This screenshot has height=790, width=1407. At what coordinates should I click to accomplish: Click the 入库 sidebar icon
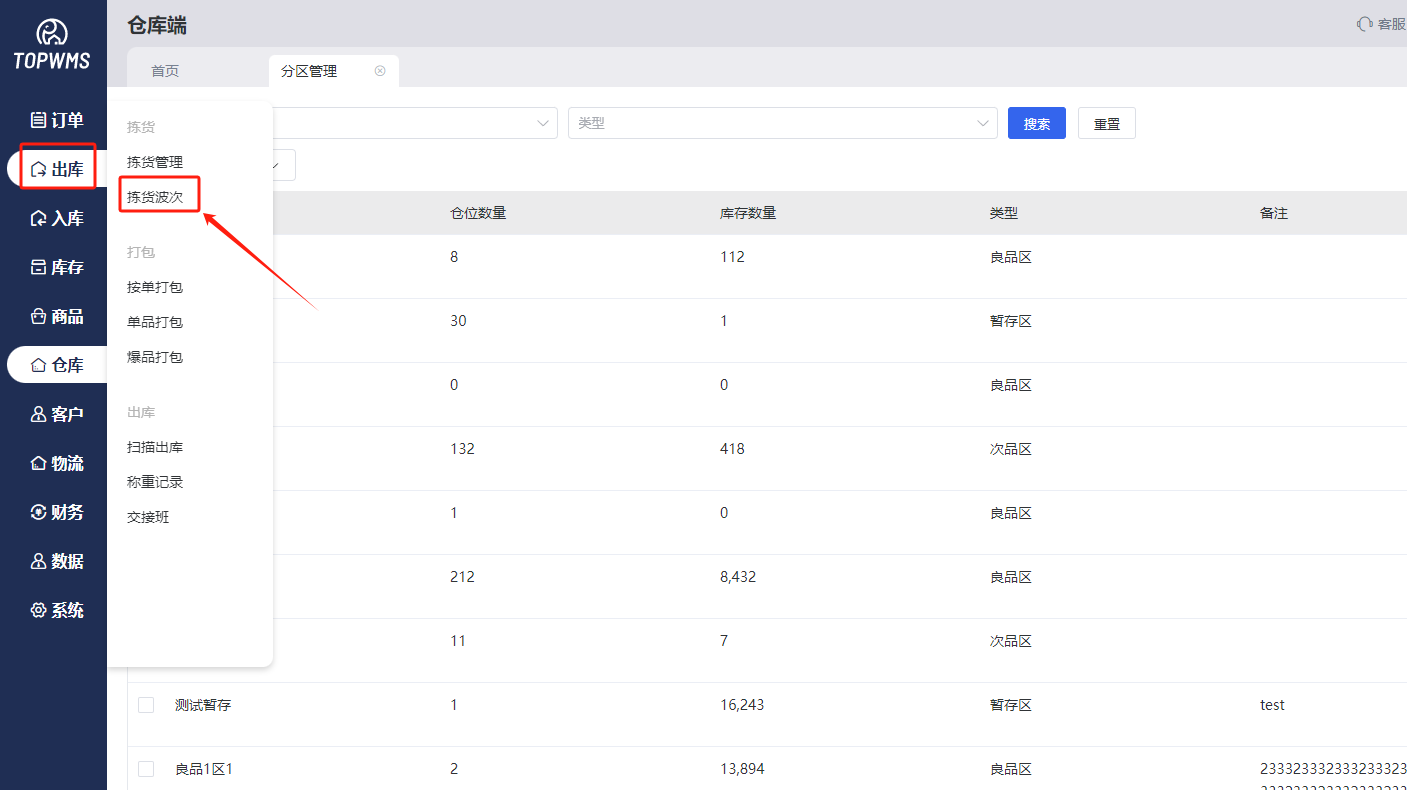coord(38,218)
